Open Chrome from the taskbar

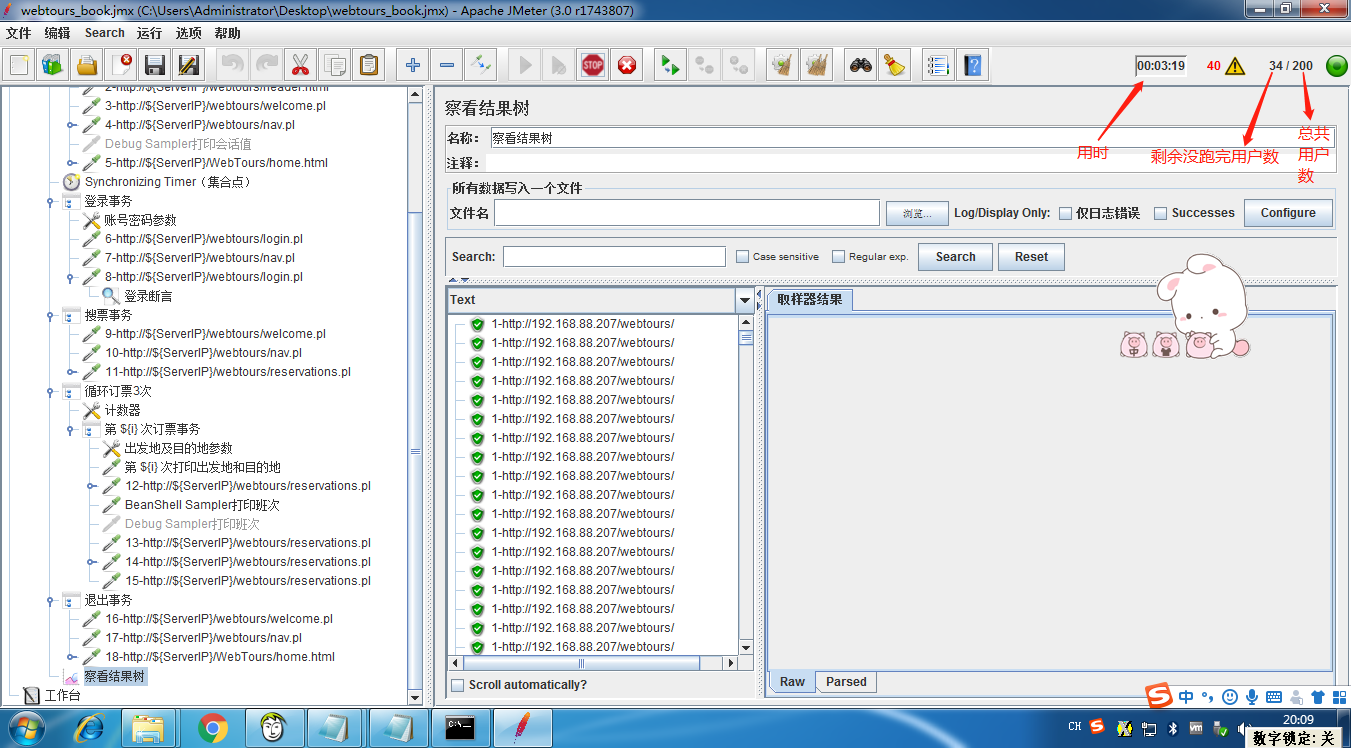(x=212, y=729)
